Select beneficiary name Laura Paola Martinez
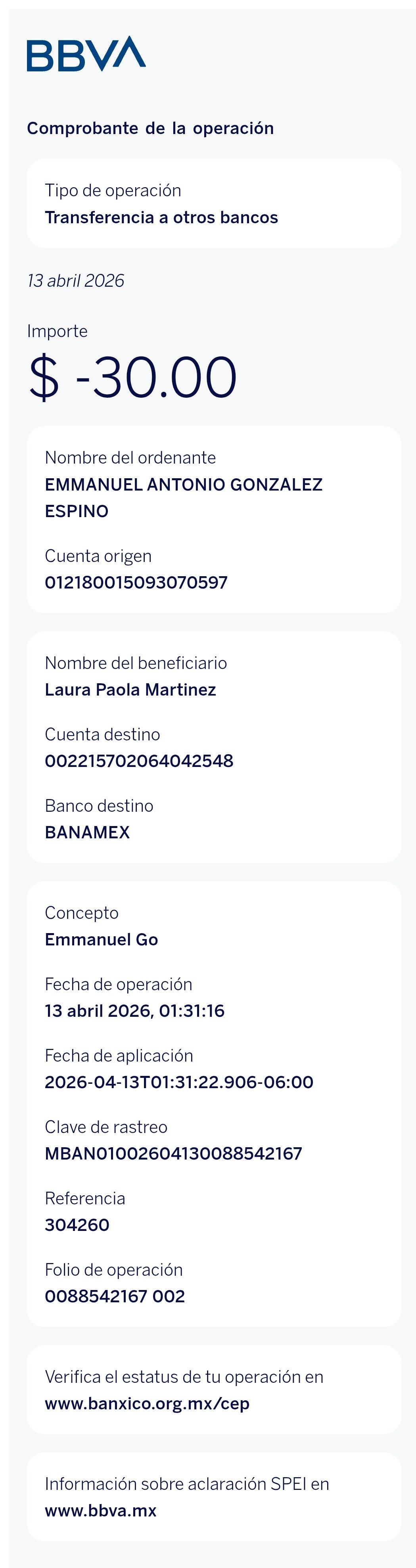The image size is (416, 1568). tap(130, 690)
